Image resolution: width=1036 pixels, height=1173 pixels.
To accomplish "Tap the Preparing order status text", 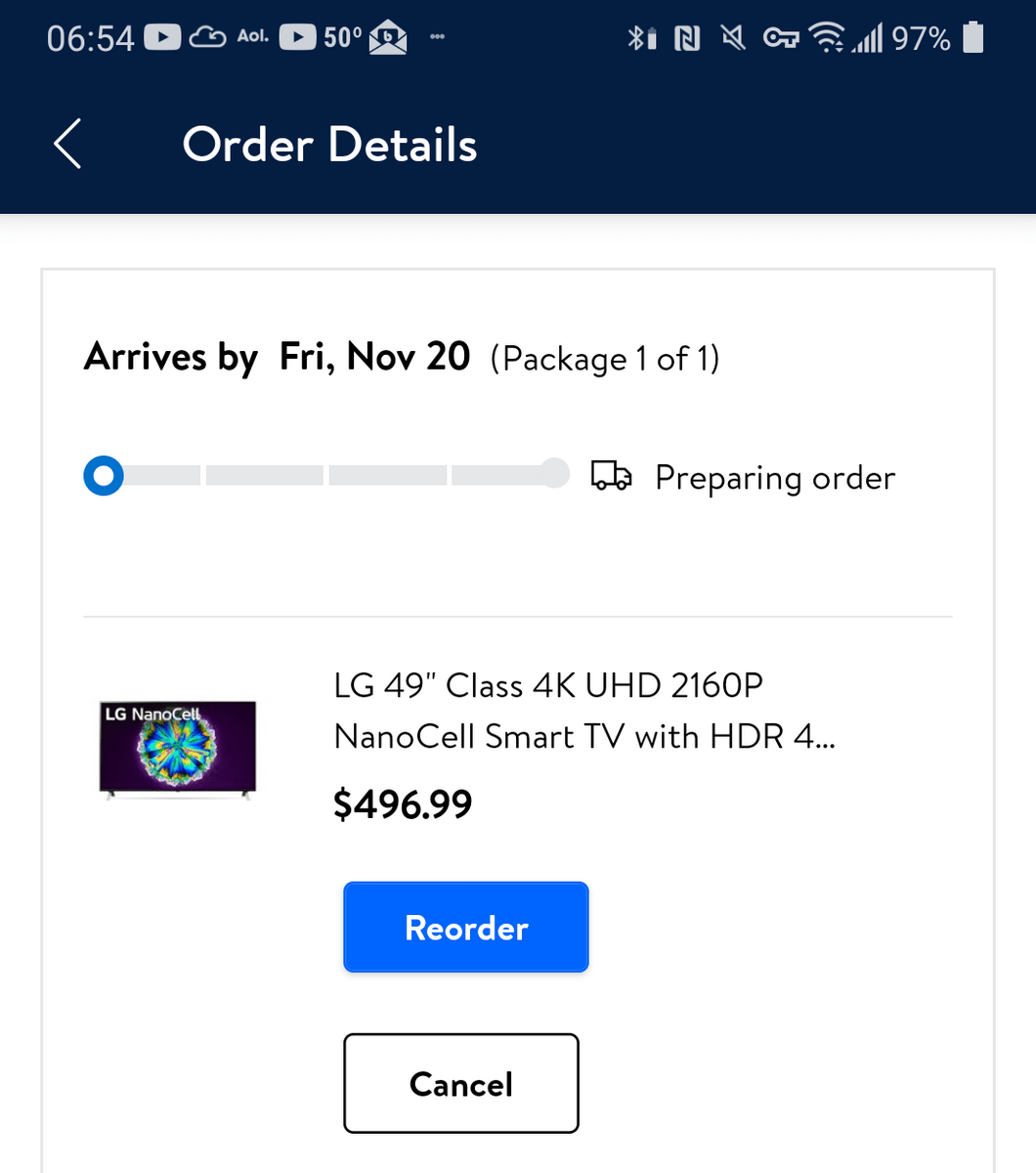I will coord(774,477).
